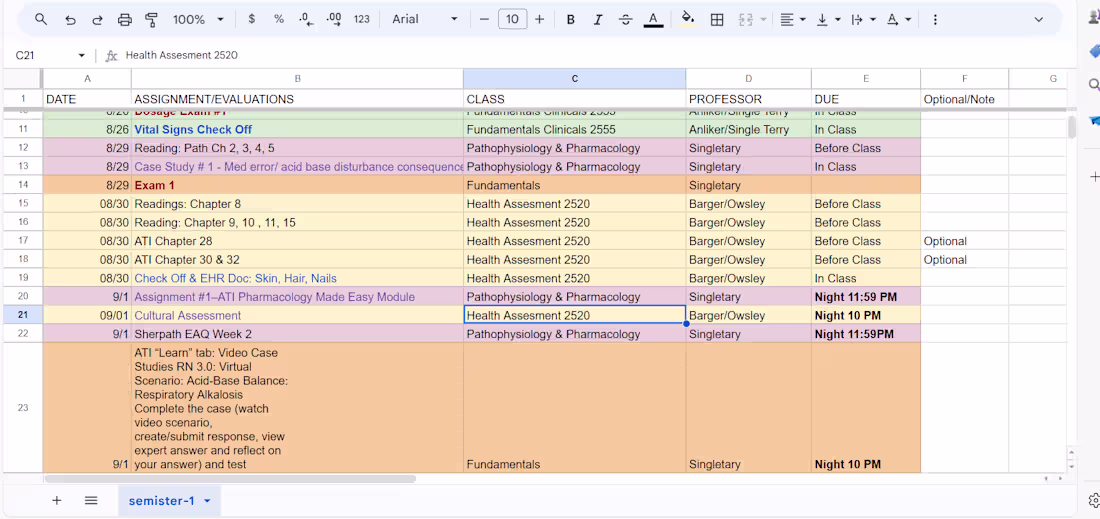Click the vertical scrollbar thumb
This screenshot has width=1100, height=519.
coord(1071,128)
